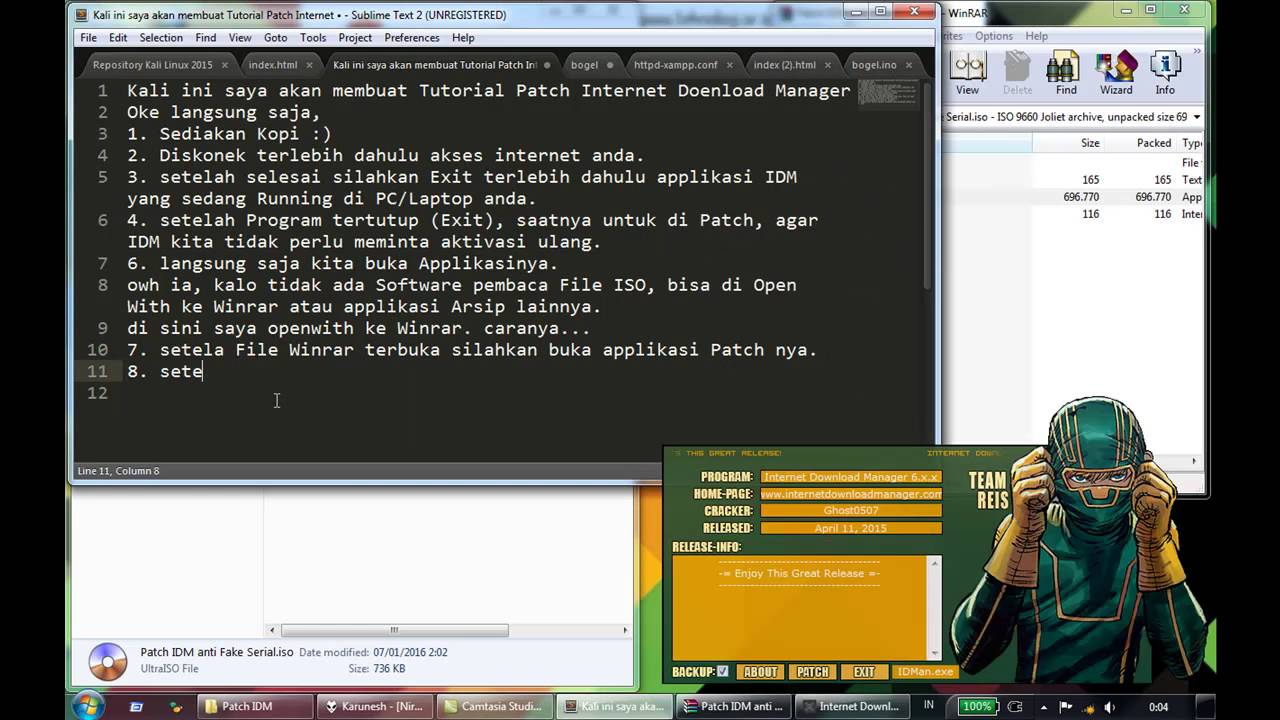Image resolution: width=1280 pixels, height=720 pixels.
Task: Switch to Patch IDM anti WinRAR taskbar item
Action: 733,706
